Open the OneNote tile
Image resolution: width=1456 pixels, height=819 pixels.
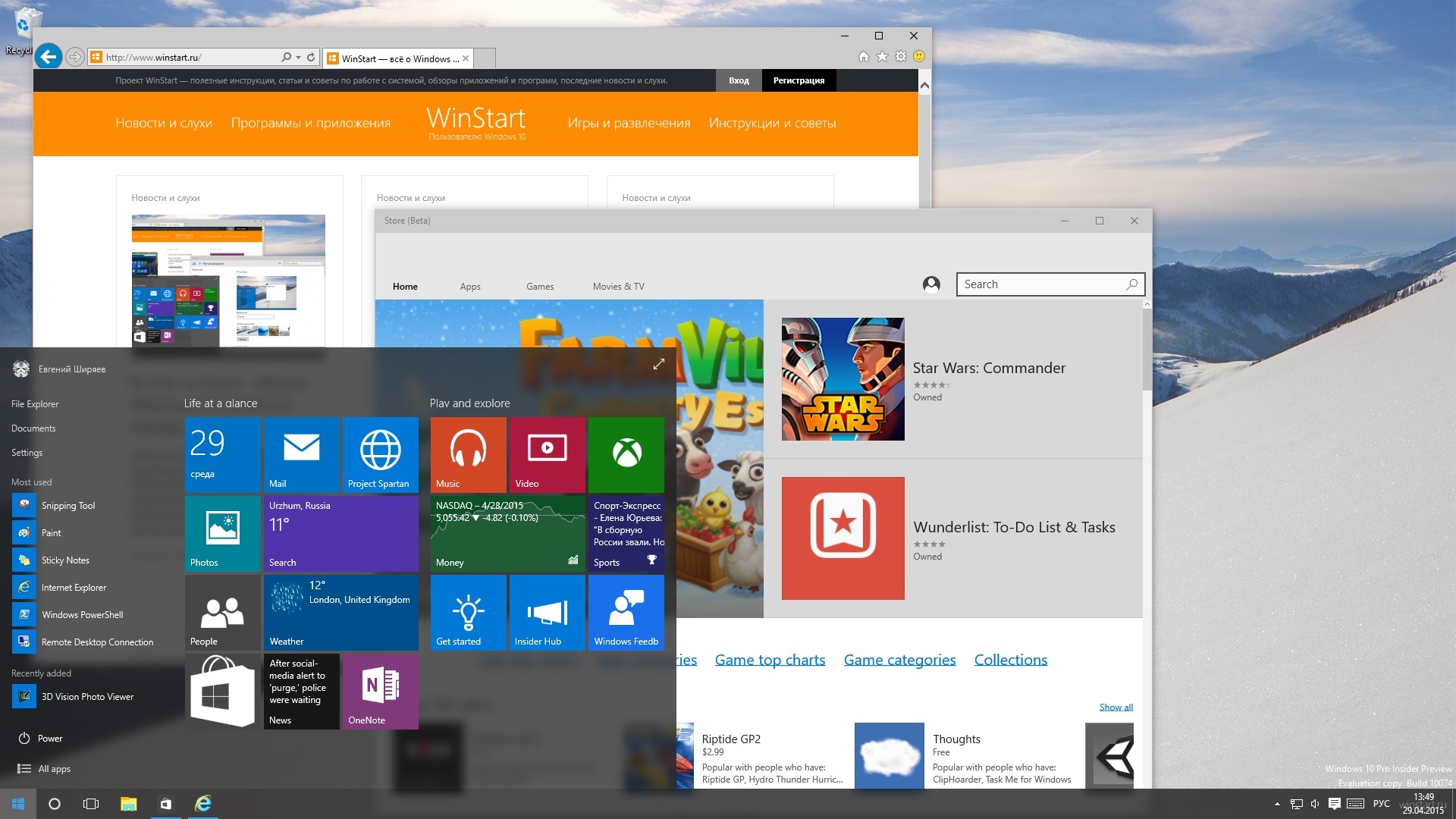point(380,691)
